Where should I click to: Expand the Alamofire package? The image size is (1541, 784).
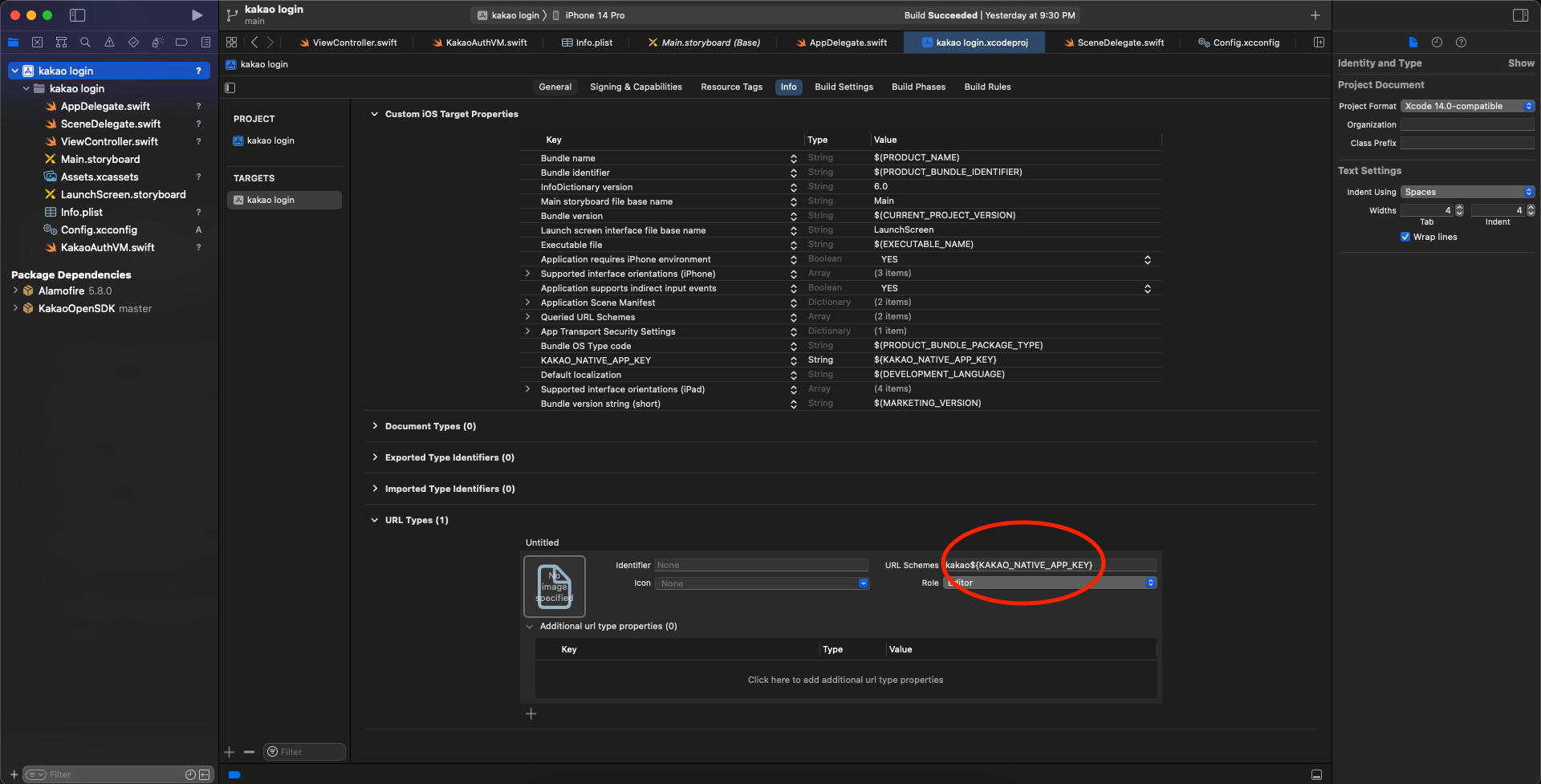[15, 290]
